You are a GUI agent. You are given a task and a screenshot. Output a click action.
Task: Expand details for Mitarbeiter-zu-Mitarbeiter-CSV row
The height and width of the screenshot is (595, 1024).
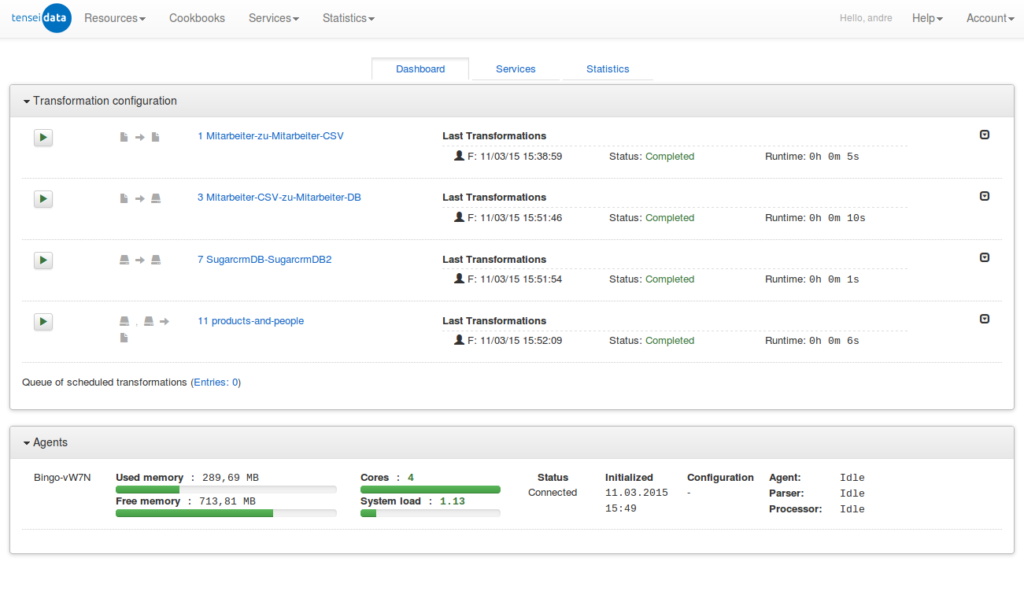[985, 135]
